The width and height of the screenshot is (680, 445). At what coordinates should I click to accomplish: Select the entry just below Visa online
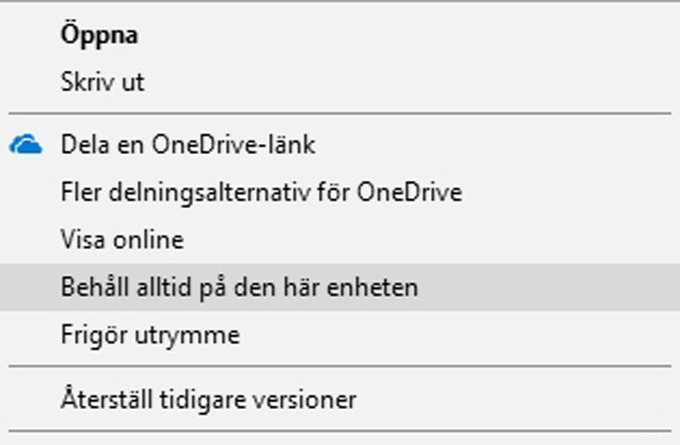(340, 287)
